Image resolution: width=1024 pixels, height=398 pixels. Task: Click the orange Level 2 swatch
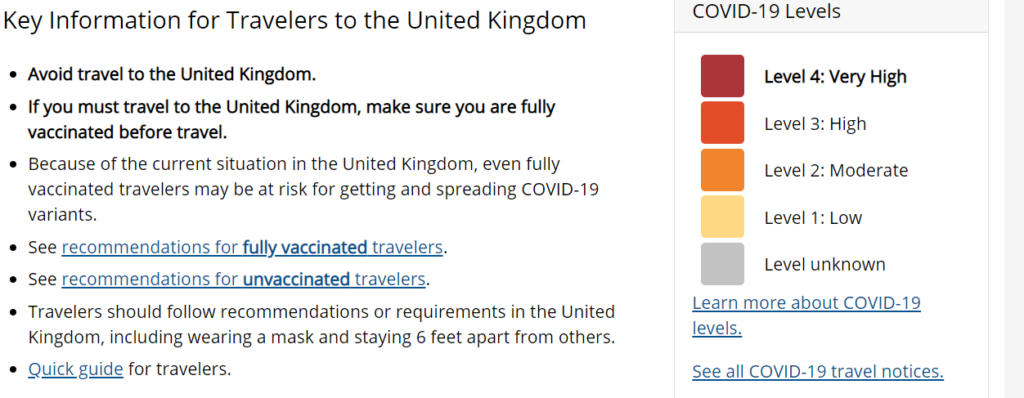click(722, 170)
